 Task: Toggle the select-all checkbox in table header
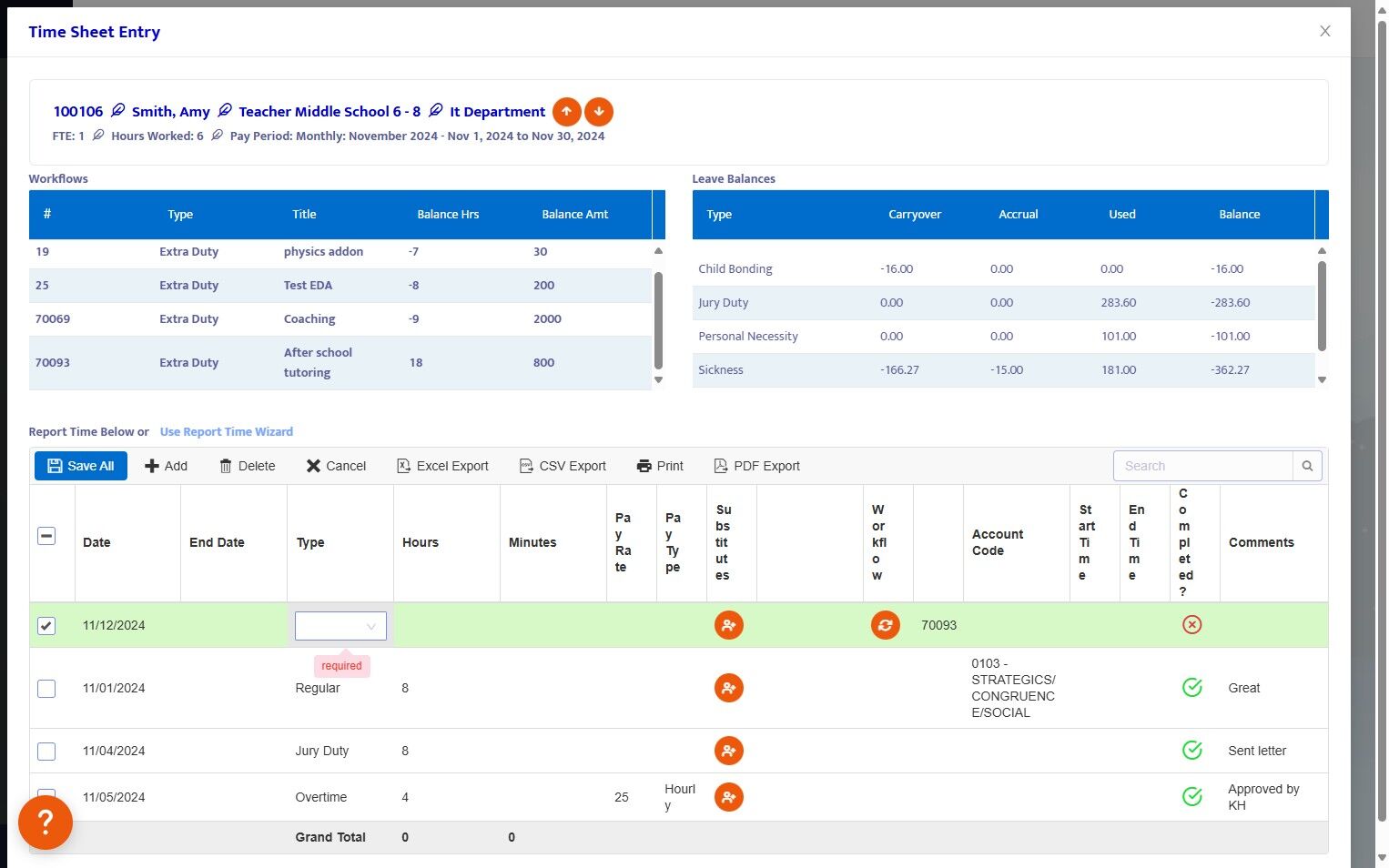[x=46, y=536]
